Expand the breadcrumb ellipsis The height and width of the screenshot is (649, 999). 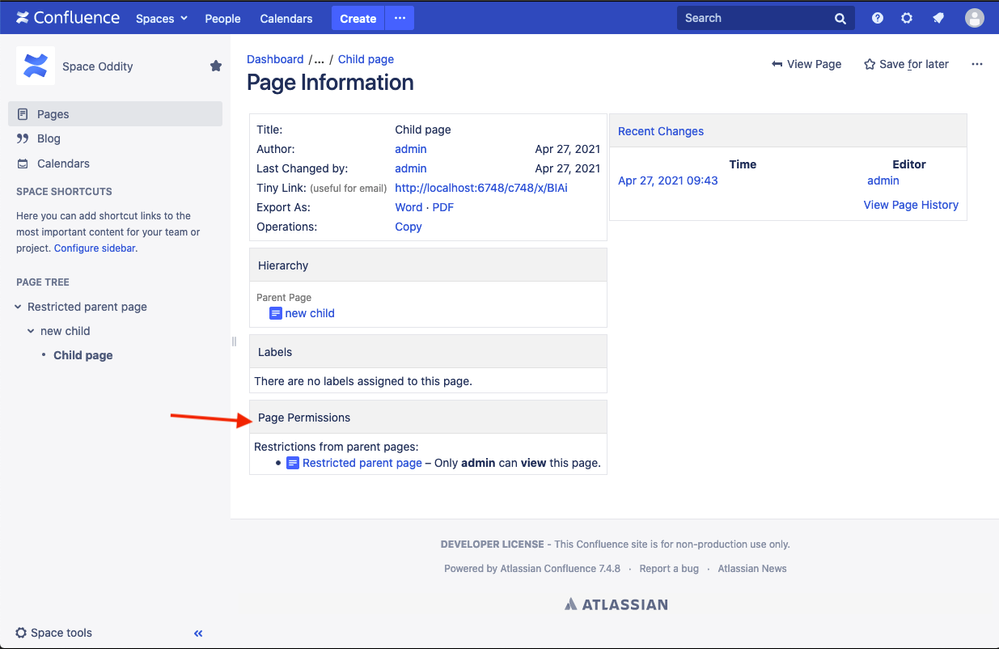pyautogui.click(x=319, y=59)
